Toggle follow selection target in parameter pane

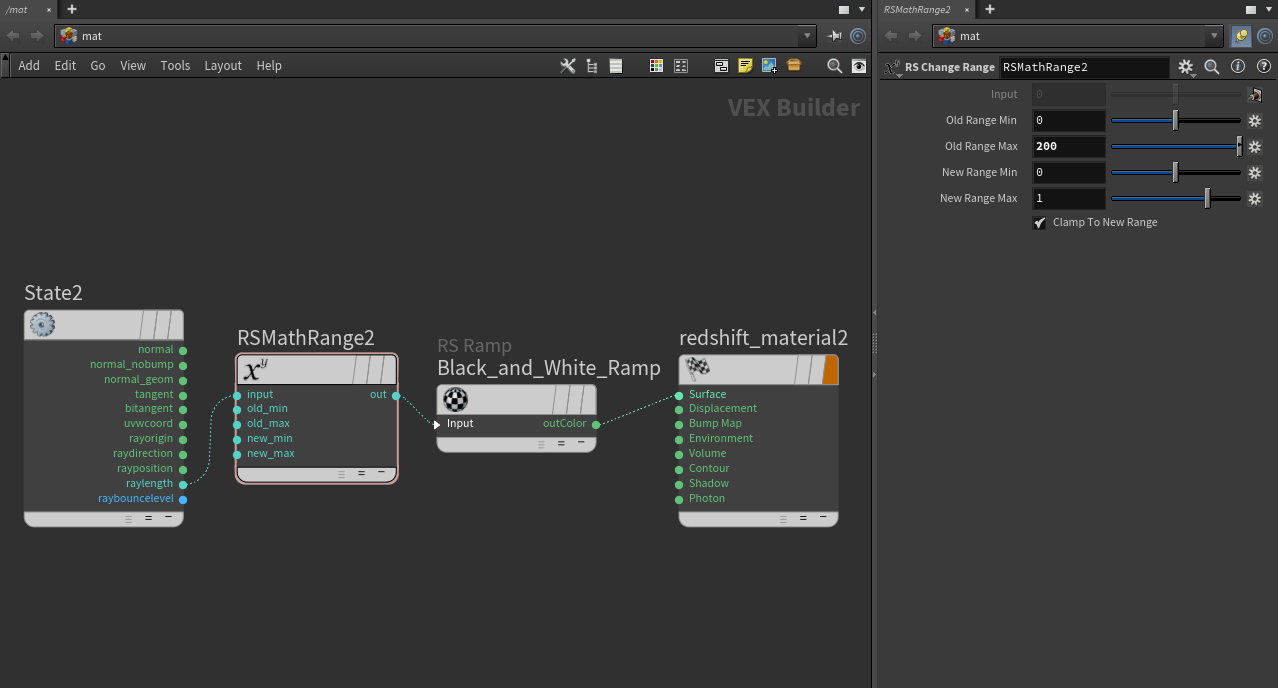pos(1265,36)
